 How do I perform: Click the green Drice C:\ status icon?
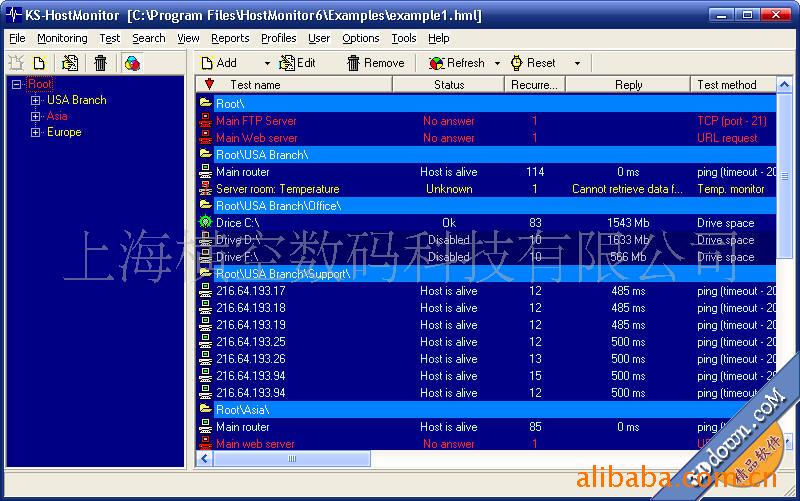(205, 222)
